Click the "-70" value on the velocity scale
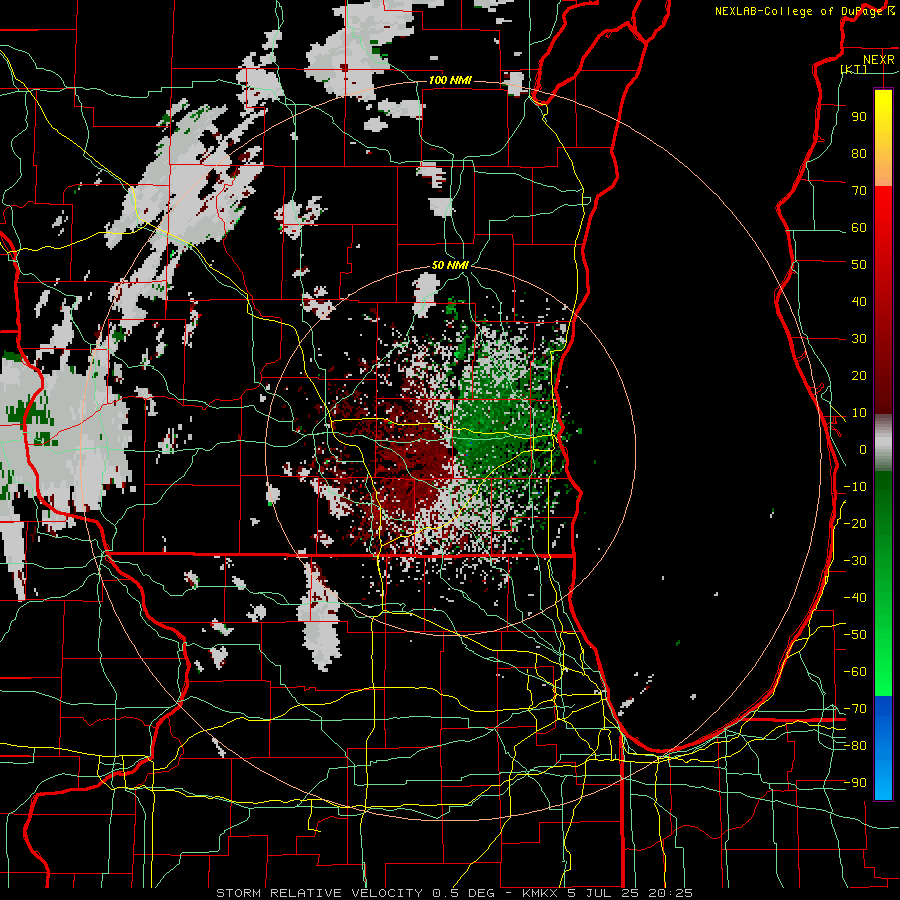Screen dimensions: 900x900 click(x=855, y=709)
